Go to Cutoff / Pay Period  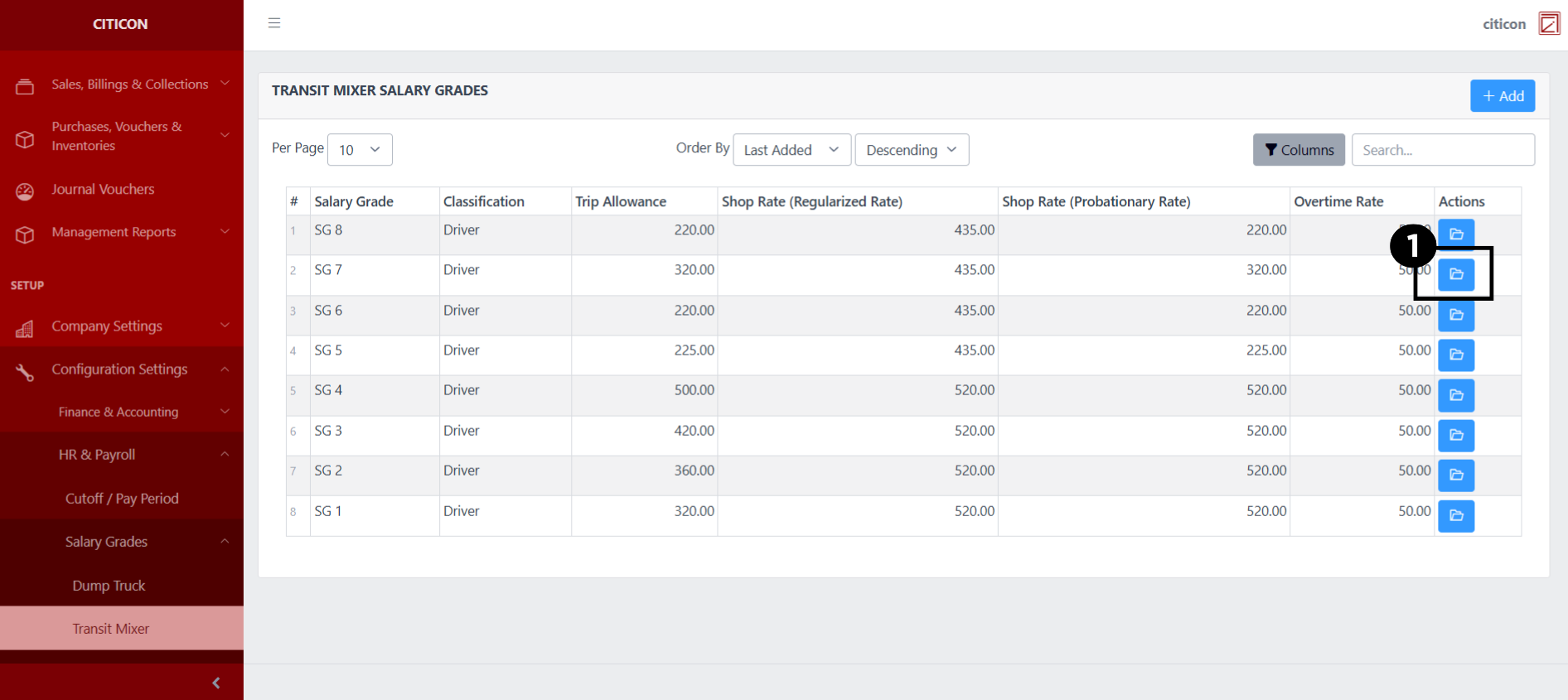click(x=122, y=499)
